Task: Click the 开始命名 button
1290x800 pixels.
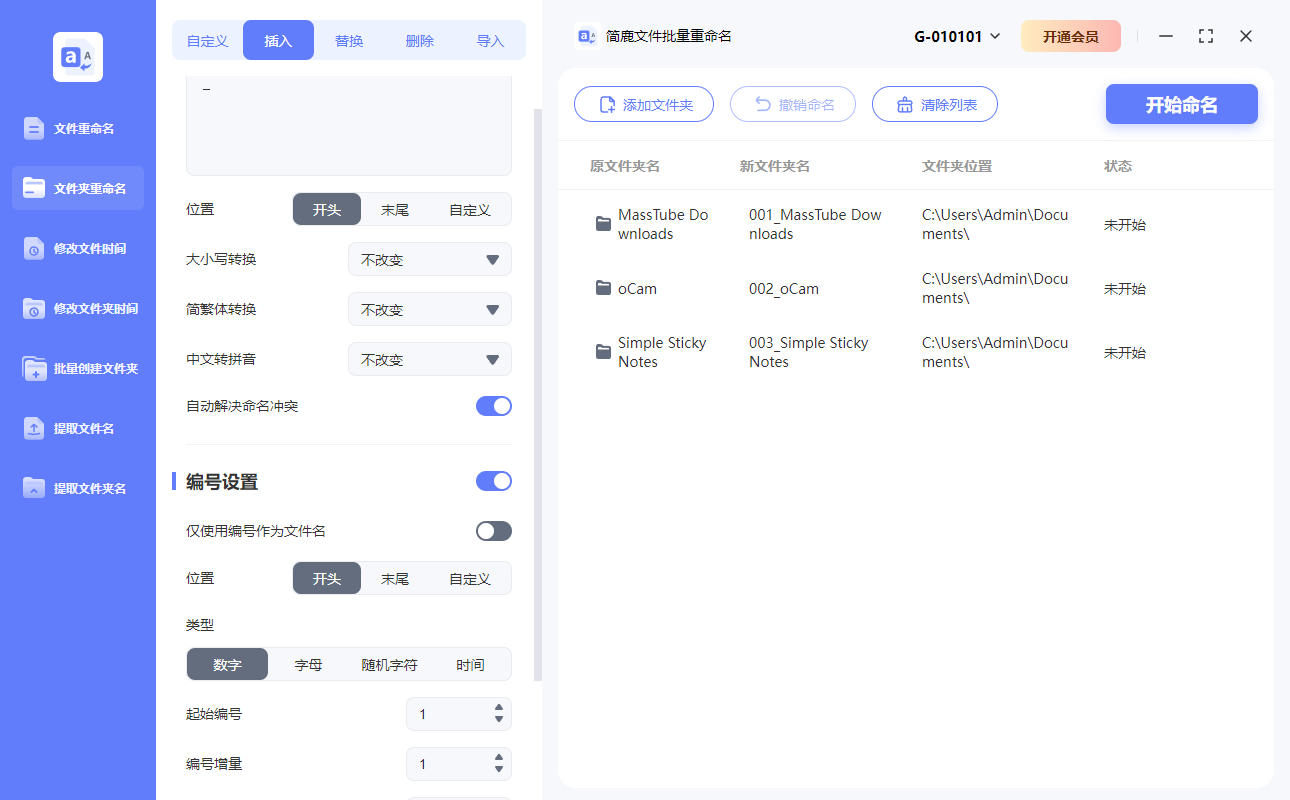Action: coord(1181,104)
